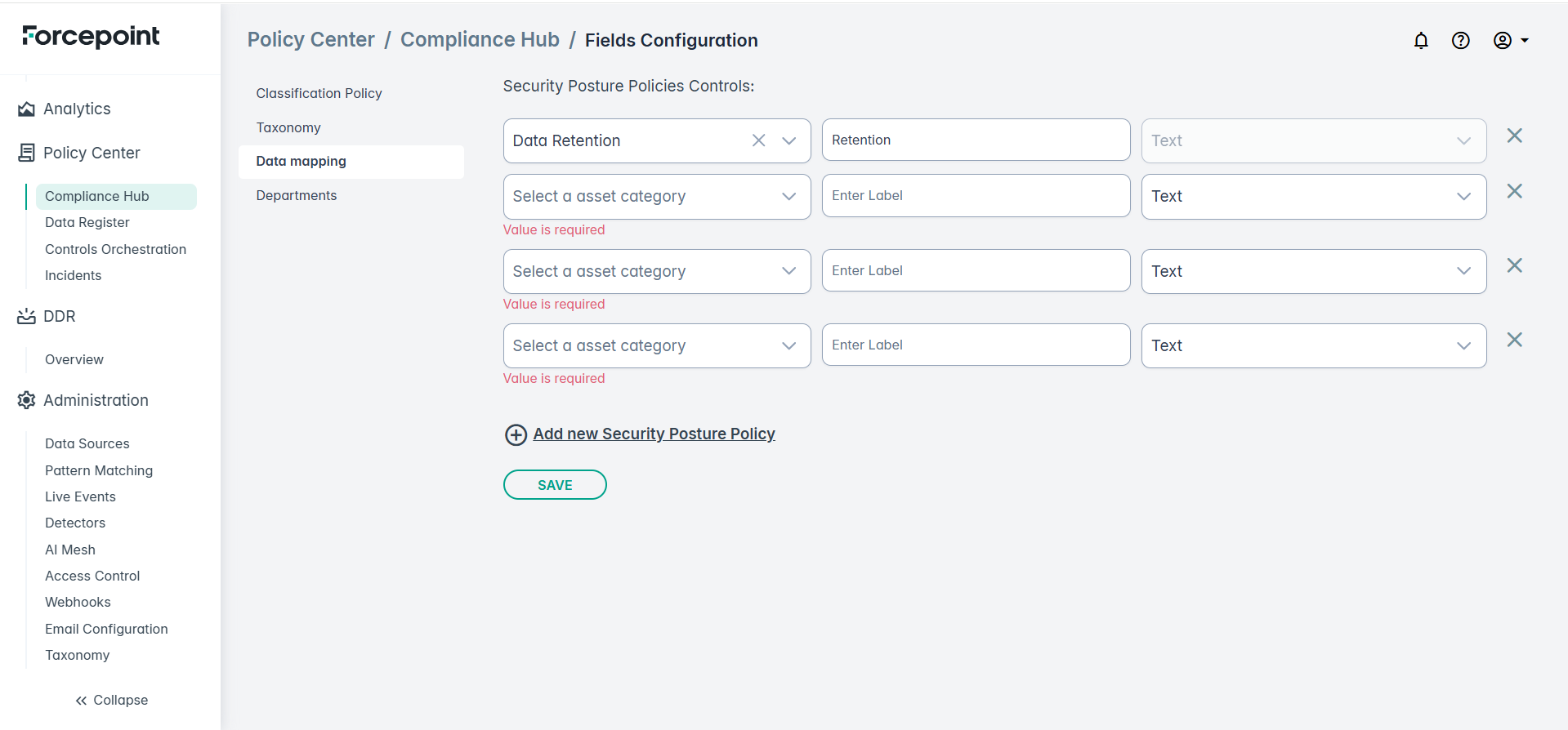The height and width of the screenshot is (730, 1568).
Task: Open the user account profile menu
Action: [x=1510, y=41]
